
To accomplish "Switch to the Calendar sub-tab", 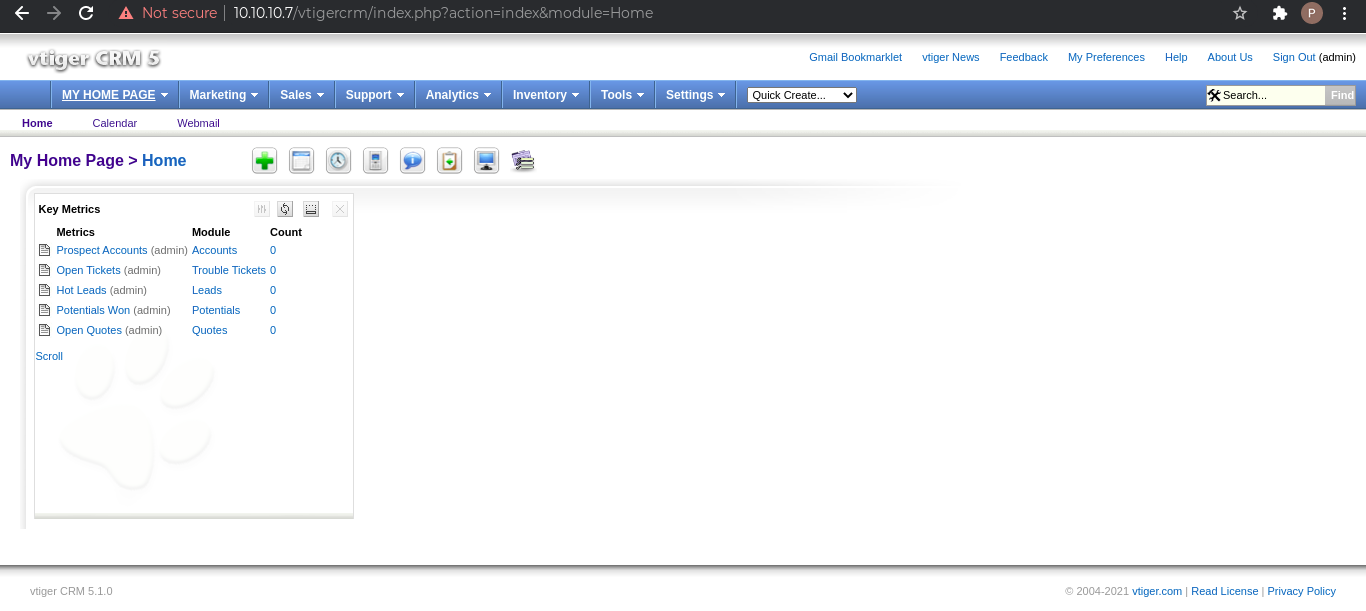I will click(x=115, y=123).
